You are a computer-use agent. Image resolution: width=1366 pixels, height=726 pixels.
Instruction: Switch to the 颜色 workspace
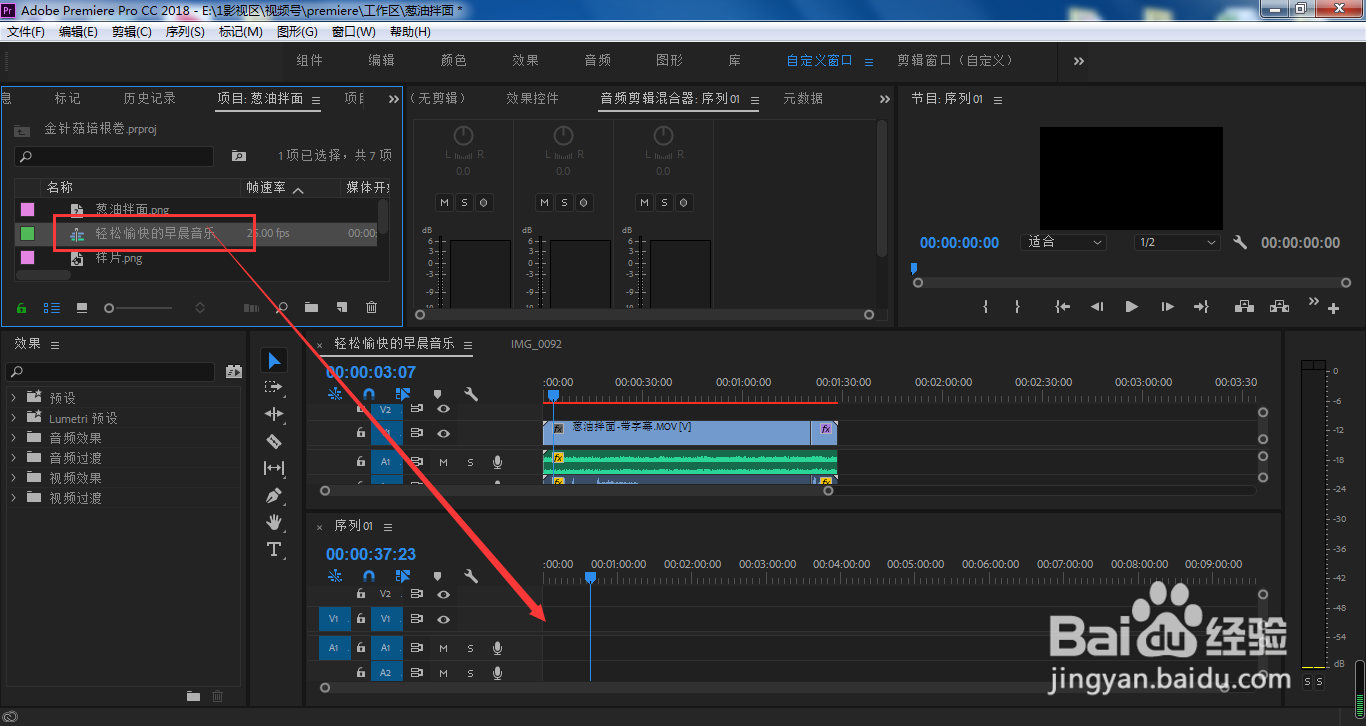tap(454, 60)
